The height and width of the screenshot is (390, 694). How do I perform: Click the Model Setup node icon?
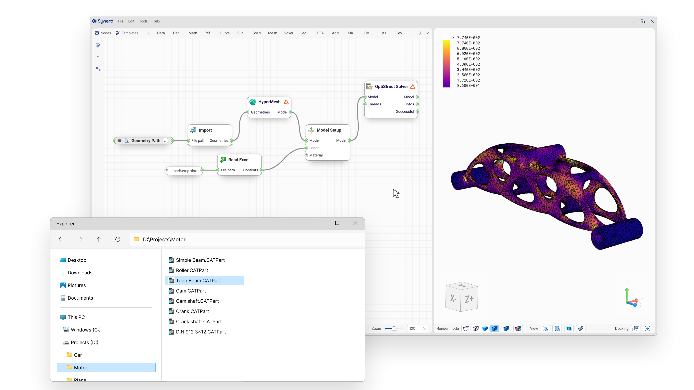tap(311, 130)
